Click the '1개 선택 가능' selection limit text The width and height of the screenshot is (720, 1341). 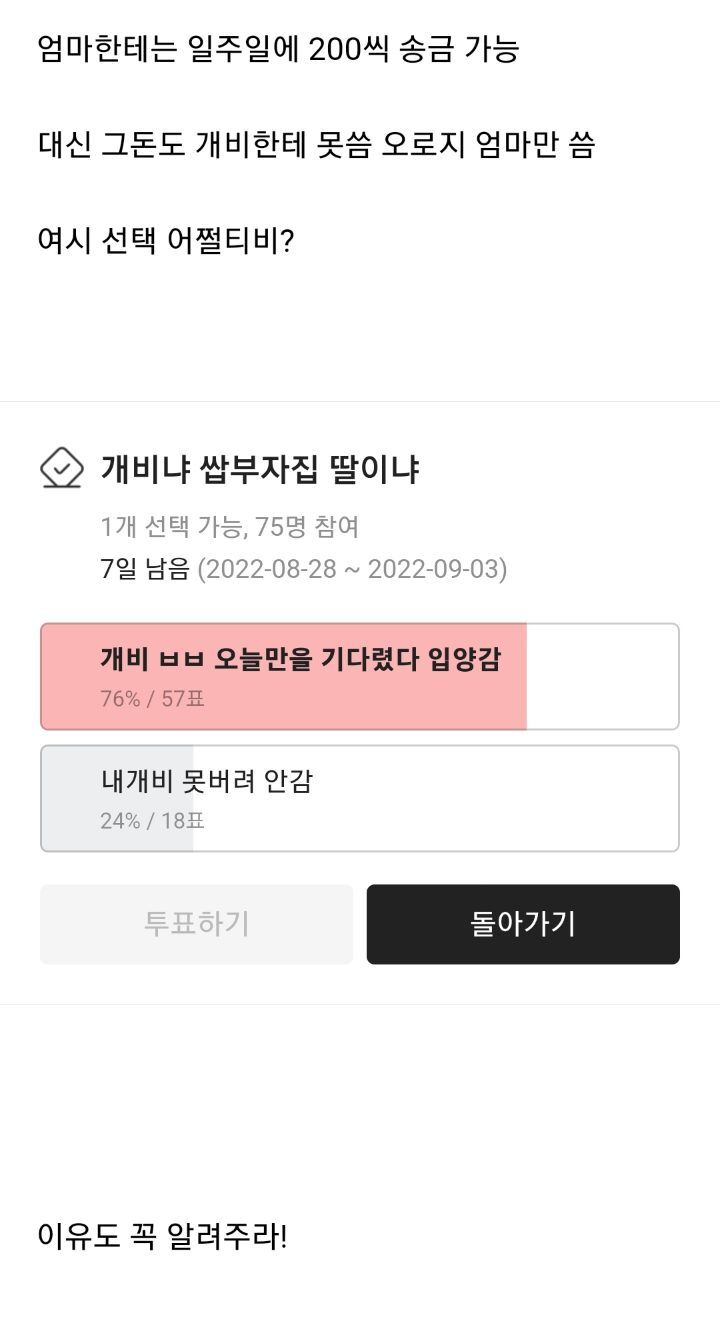click(170, 526)
